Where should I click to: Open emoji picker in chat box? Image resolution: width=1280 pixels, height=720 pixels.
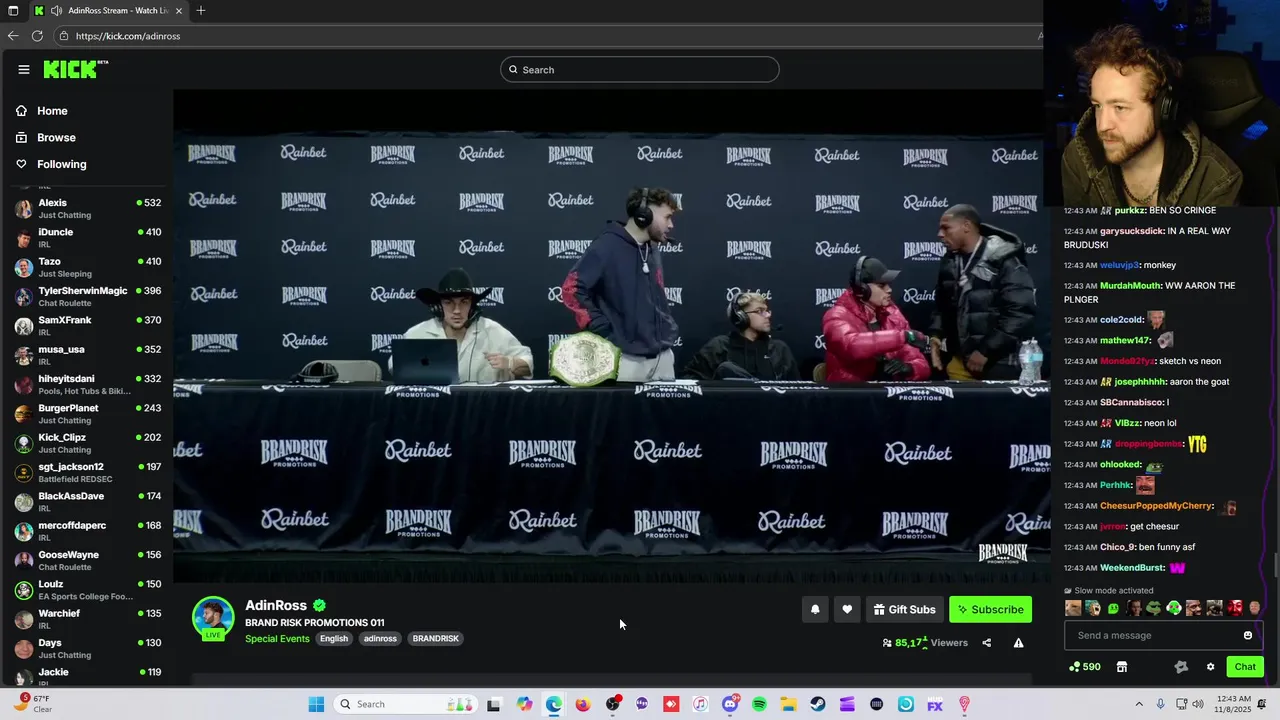pos(1248,635)
